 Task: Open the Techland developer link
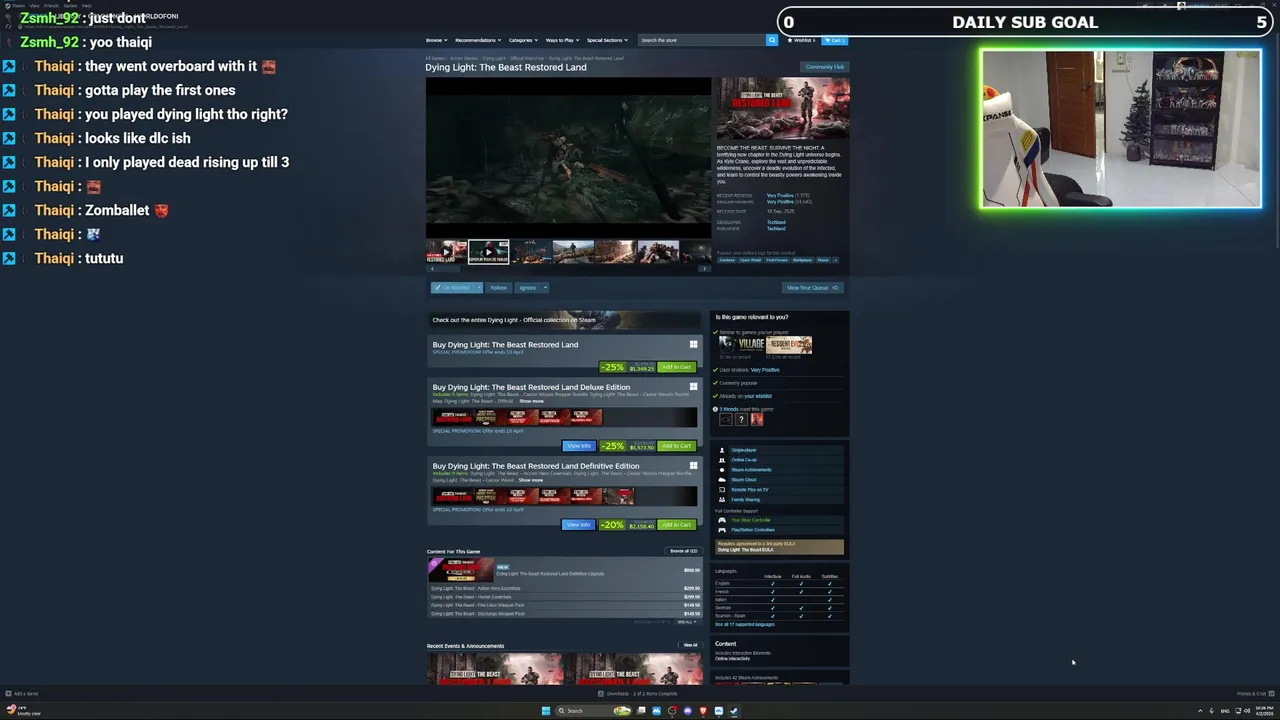click(776, 222)
